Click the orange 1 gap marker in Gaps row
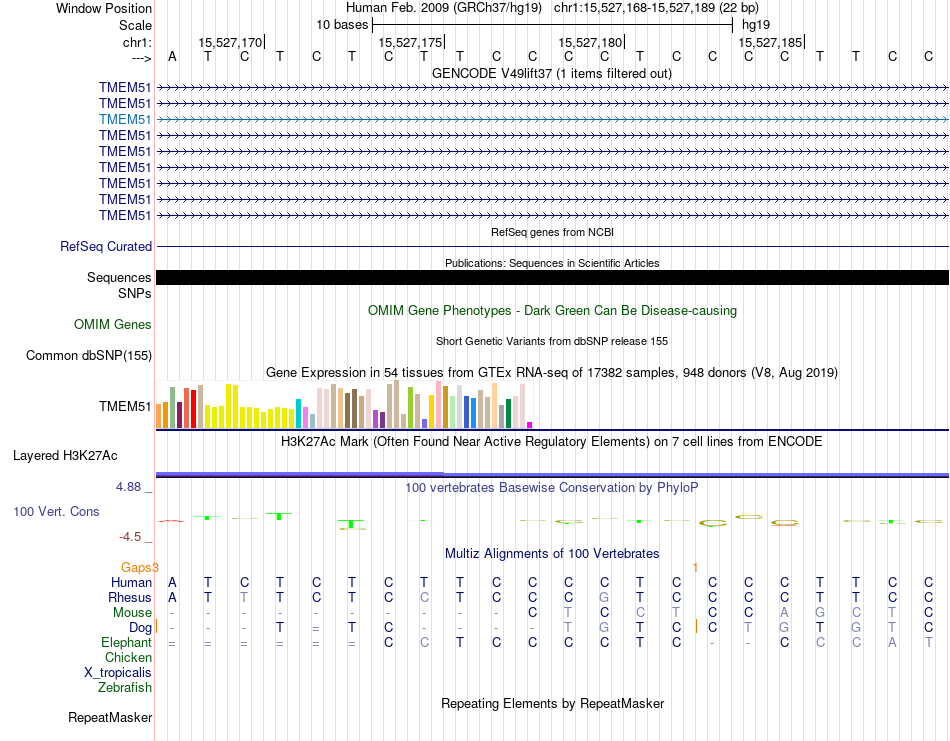Viewport: 950px width, 741px height. coord(696,568)
